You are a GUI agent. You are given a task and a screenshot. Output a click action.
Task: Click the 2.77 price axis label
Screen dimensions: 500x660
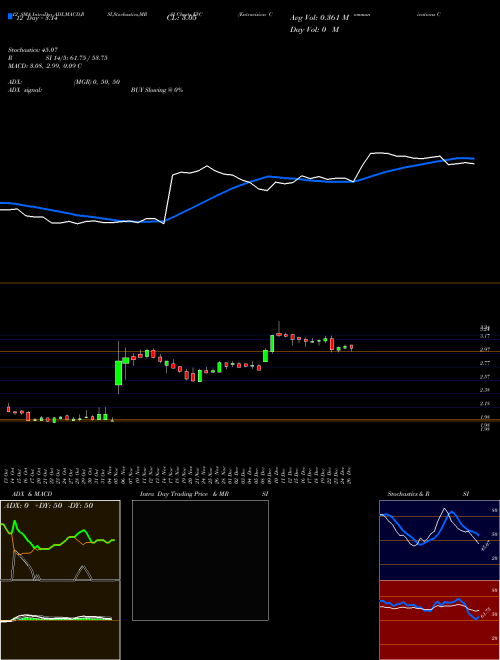tap(484, 363)
